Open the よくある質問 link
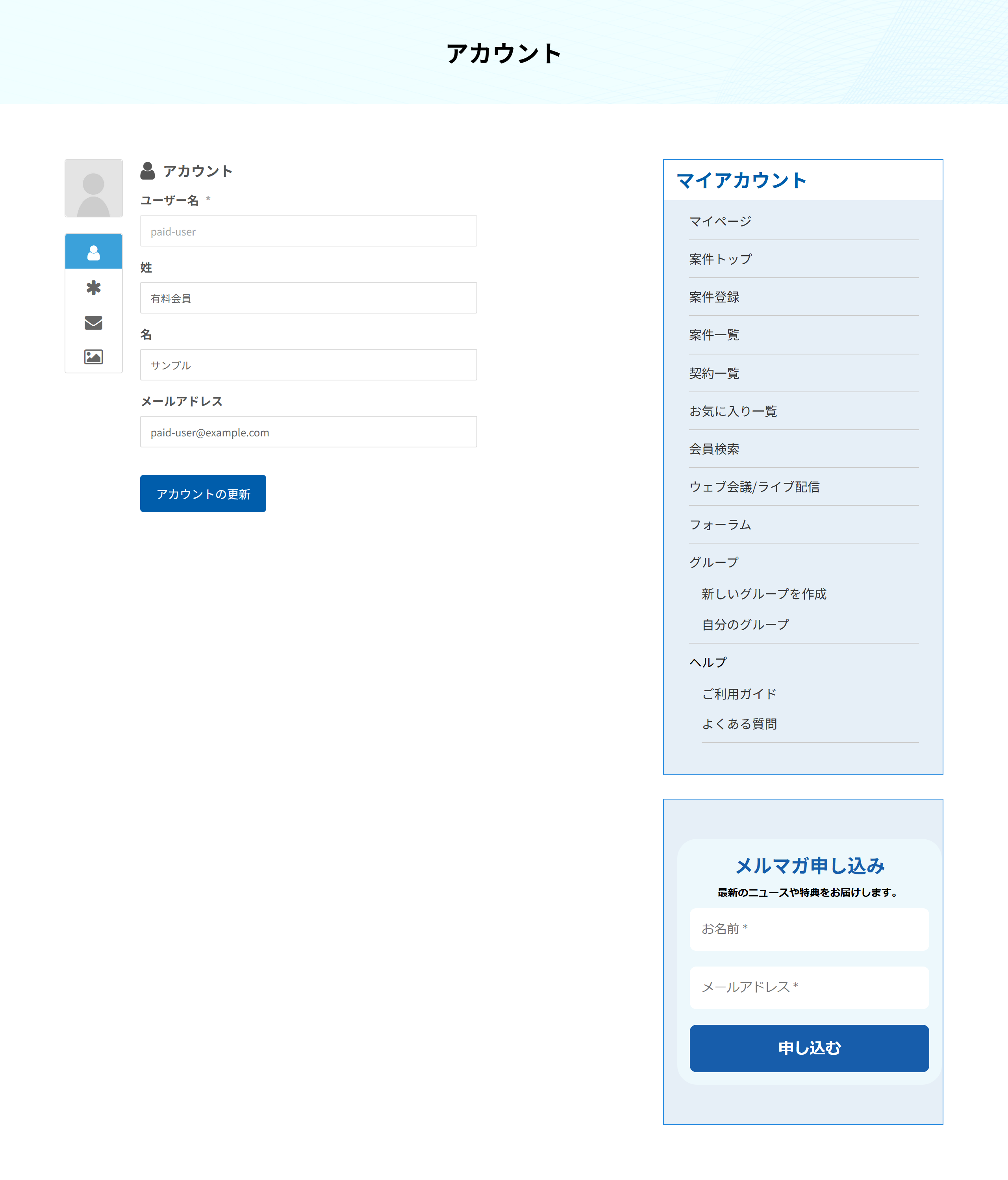Screen dimensions: 1008x1180 (739, 724)
